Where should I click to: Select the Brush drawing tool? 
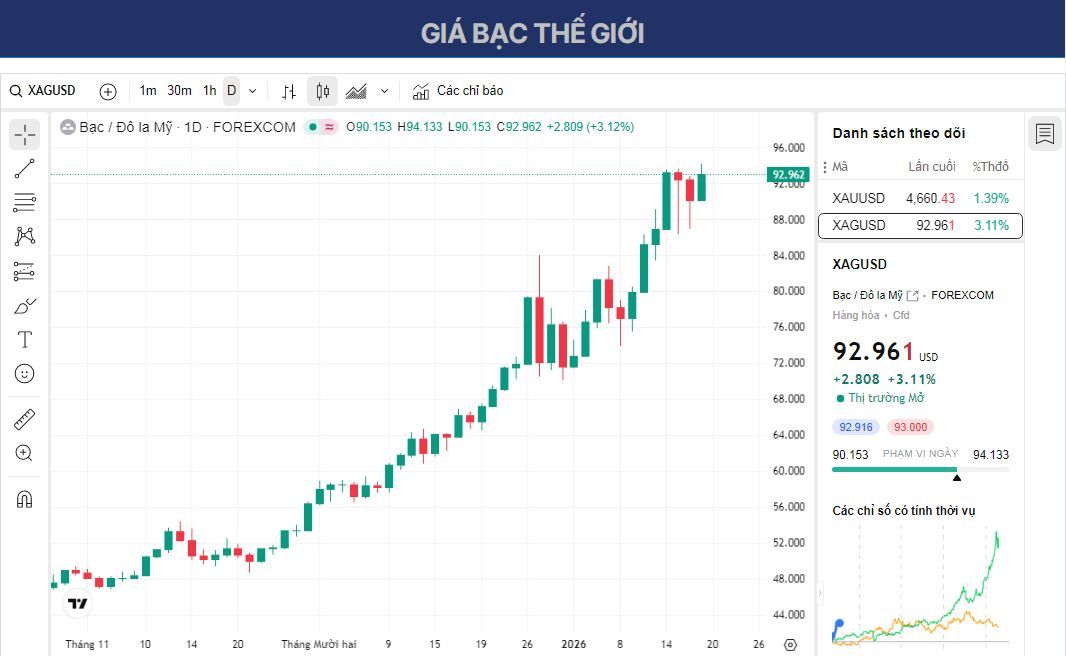24,306
